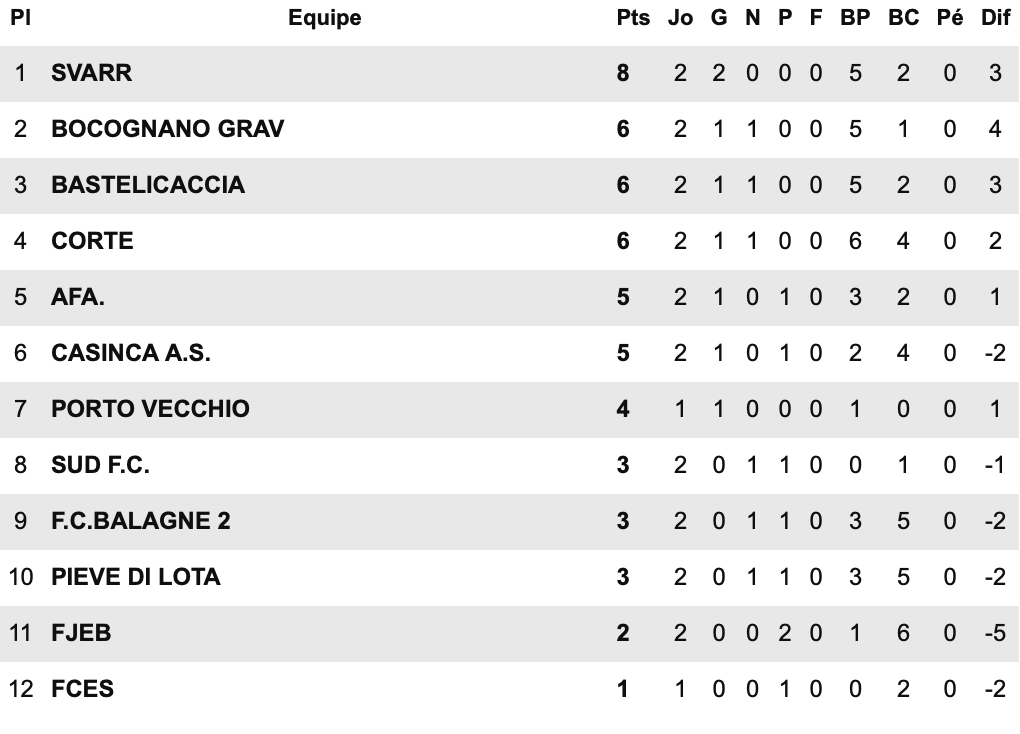1020x734 pixels.
Task: Select the CASINCA A.S. team name
Action: point(131,353)
